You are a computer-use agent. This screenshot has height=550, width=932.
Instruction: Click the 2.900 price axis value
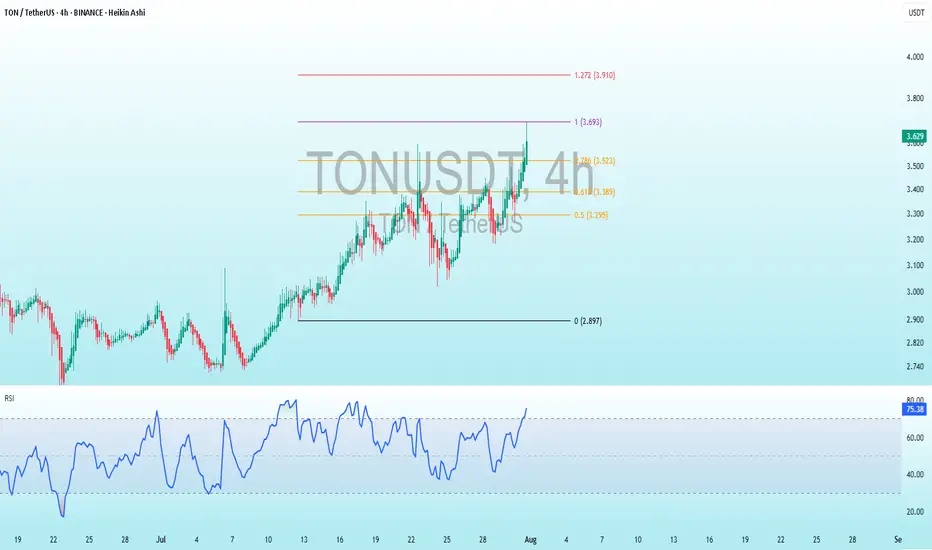tap(915, 320)
